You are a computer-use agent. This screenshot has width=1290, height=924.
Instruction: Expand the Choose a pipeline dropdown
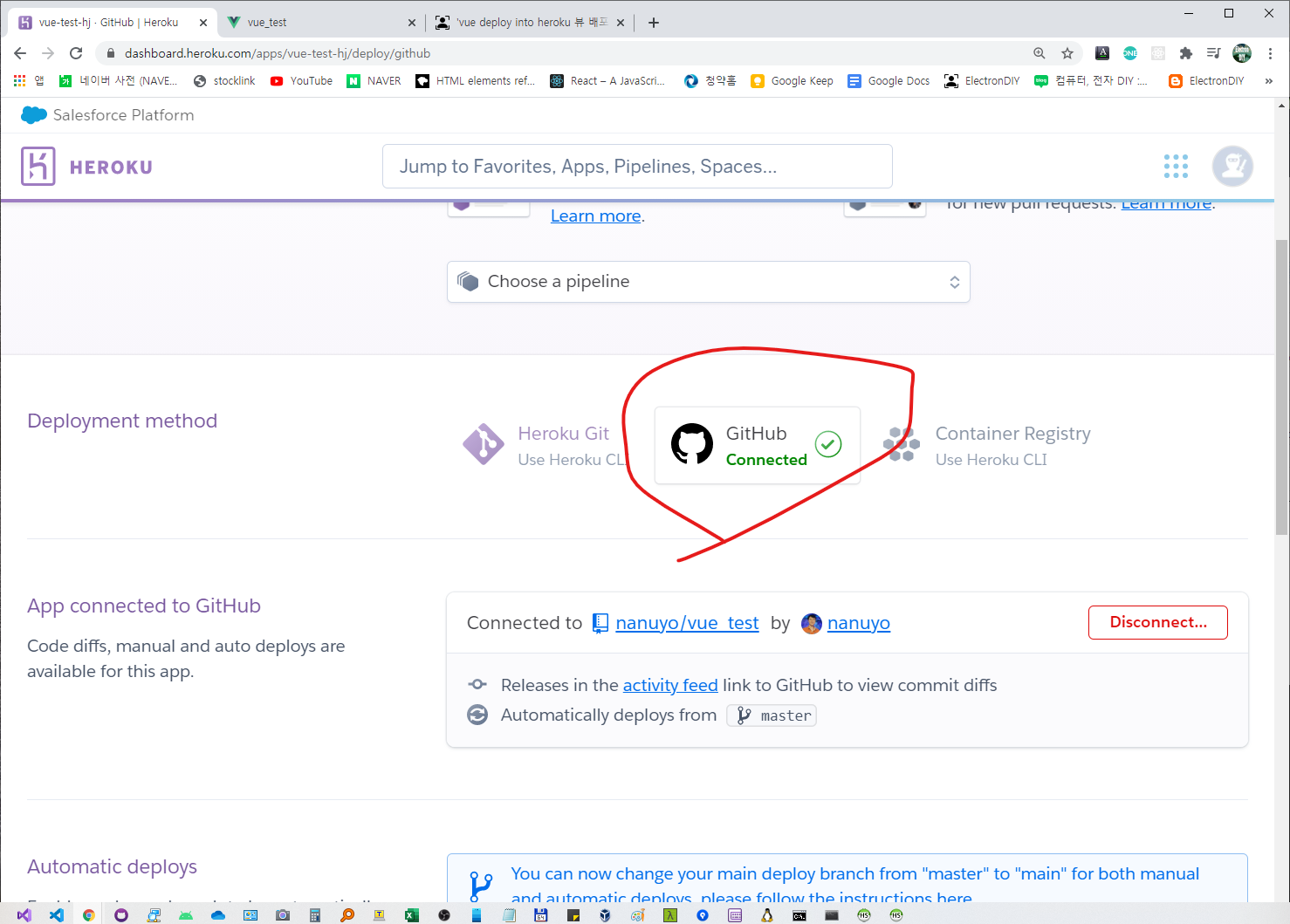(709, 282)
